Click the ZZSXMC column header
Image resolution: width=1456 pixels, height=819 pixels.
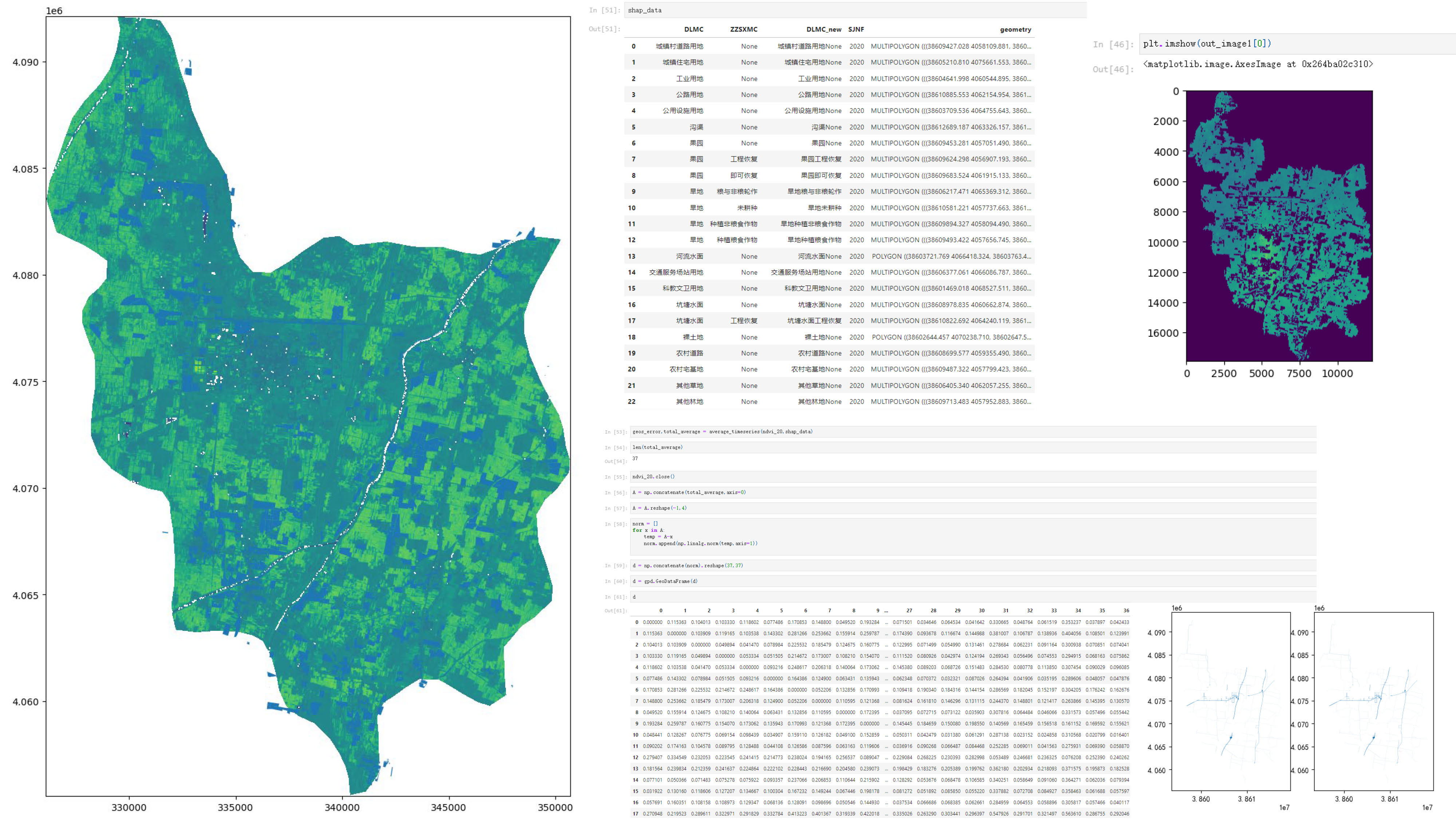(743, 29)
